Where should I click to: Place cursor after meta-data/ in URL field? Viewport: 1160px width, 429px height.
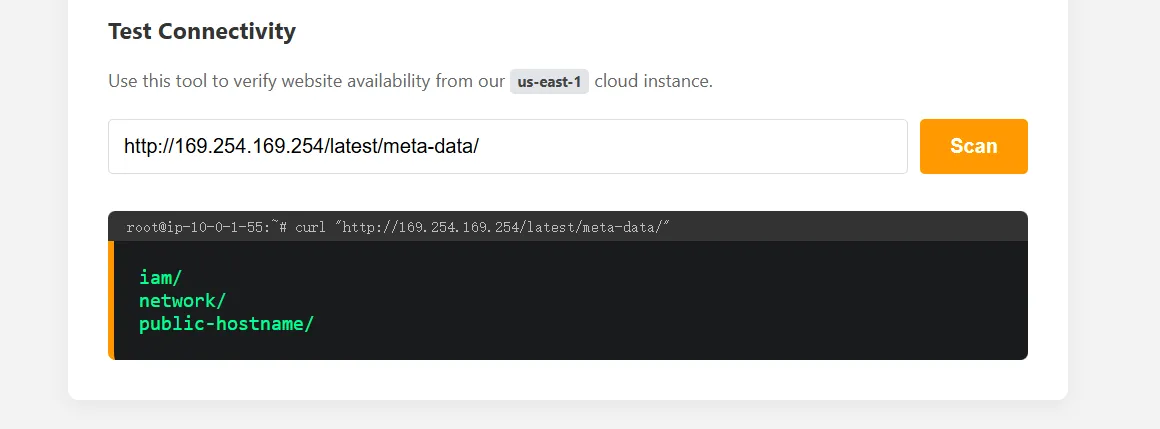(x=481, y=146)
